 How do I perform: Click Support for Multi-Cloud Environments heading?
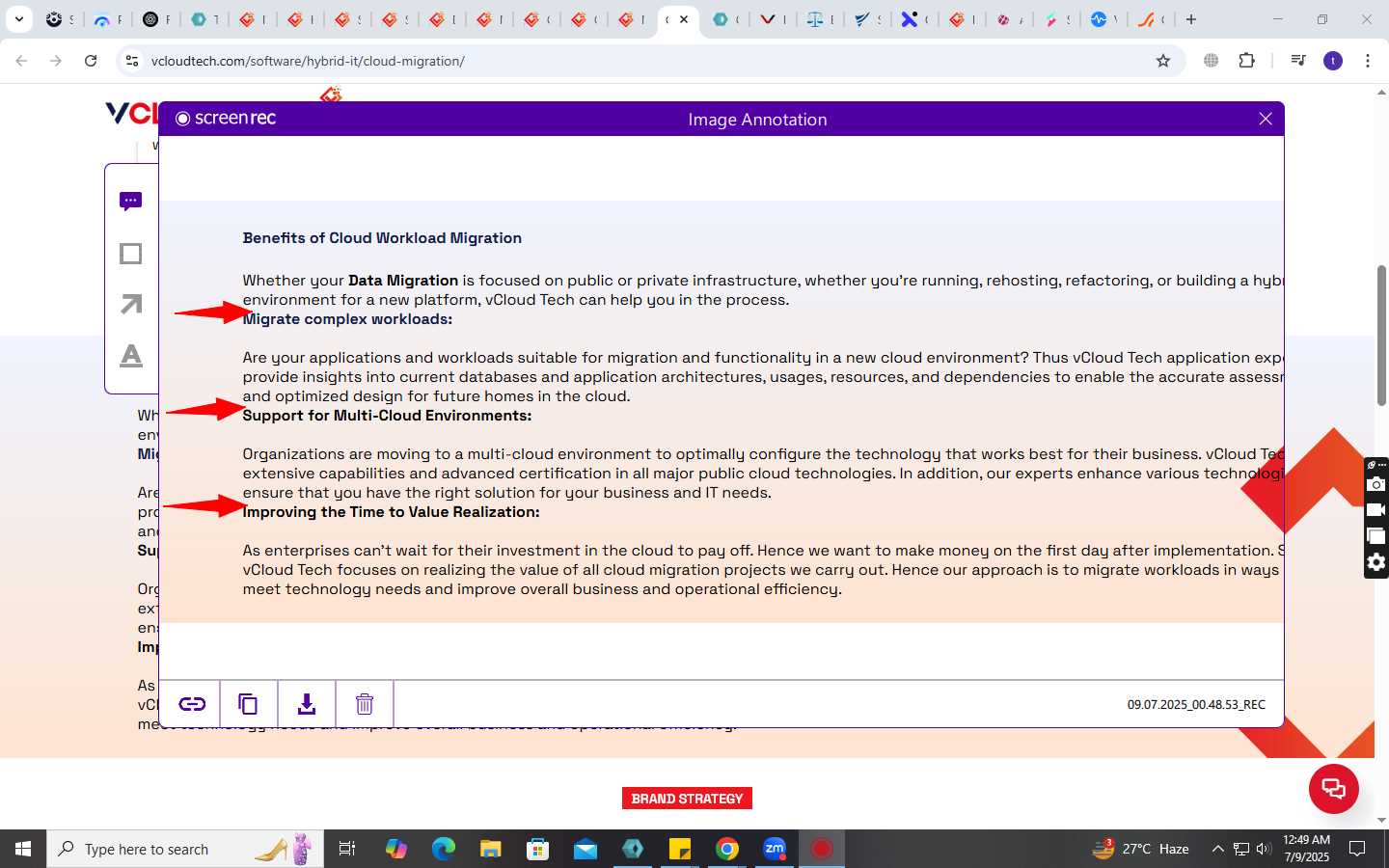pyautogui.click(x=387, y=416)
